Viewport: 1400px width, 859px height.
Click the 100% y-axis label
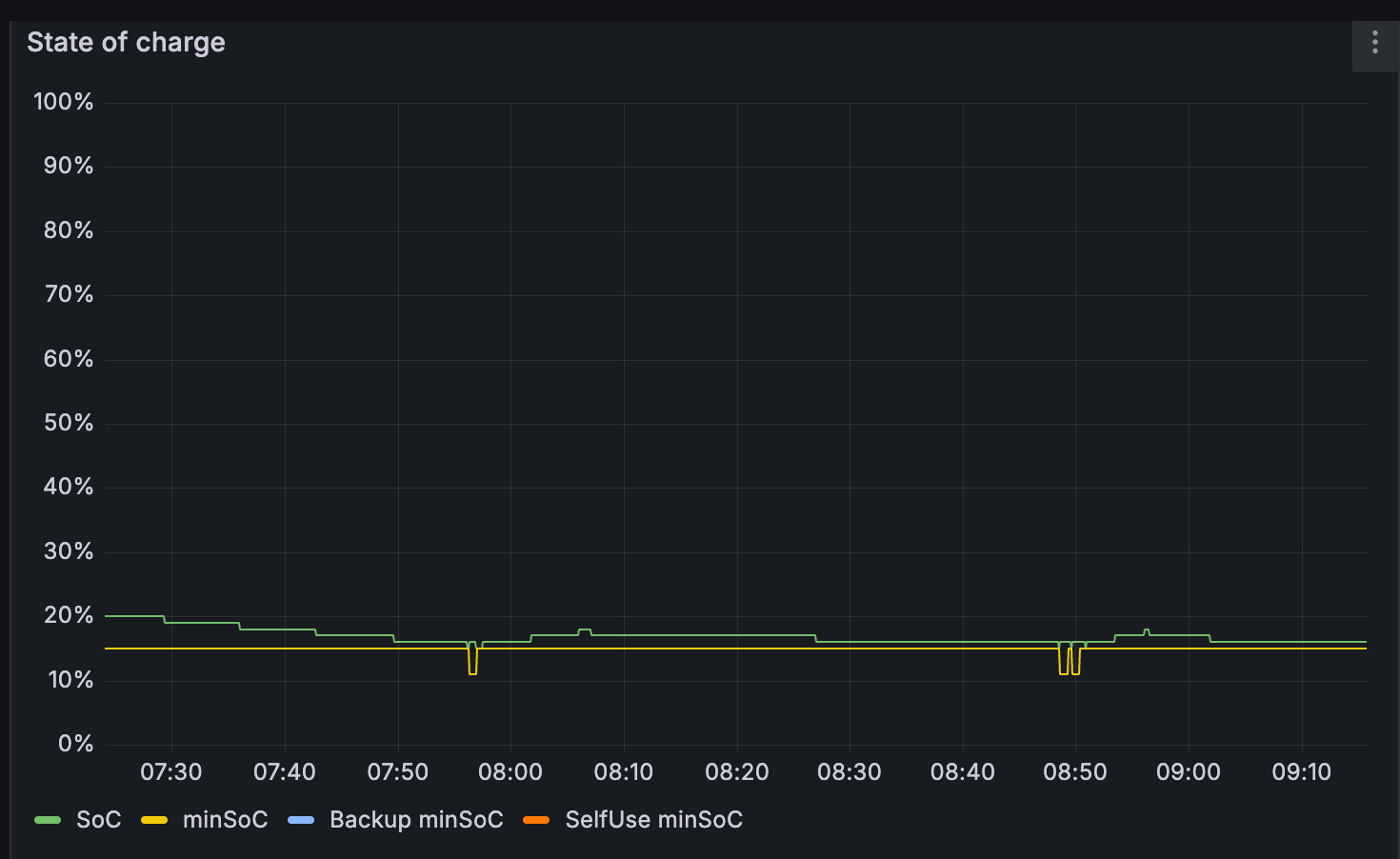tap(64, 102)
